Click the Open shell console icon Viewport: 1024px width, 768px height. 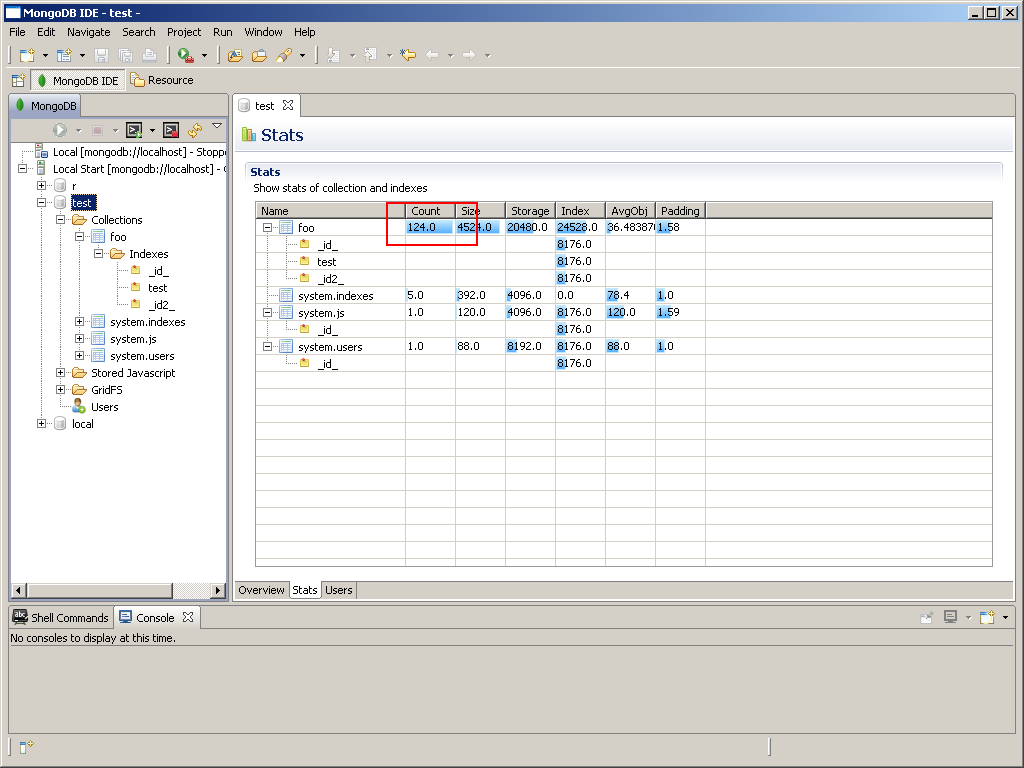point(135,130)
